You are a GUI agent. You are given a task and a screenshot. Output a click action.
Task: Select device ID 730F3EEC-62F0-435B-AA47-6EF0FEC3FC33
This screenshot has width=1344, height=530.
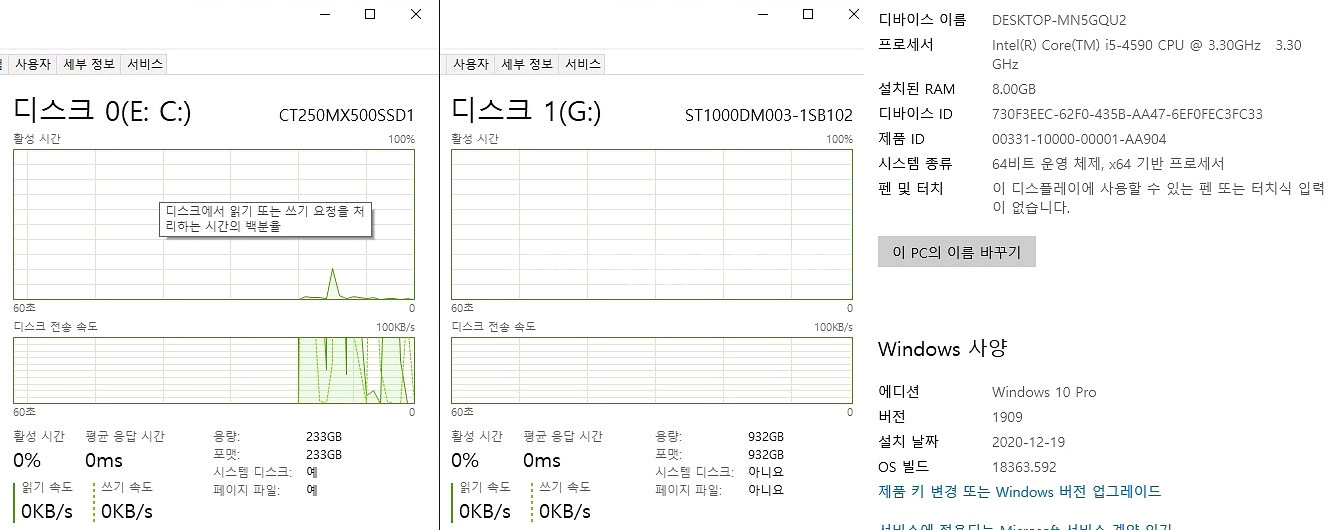pos(1127,114)
